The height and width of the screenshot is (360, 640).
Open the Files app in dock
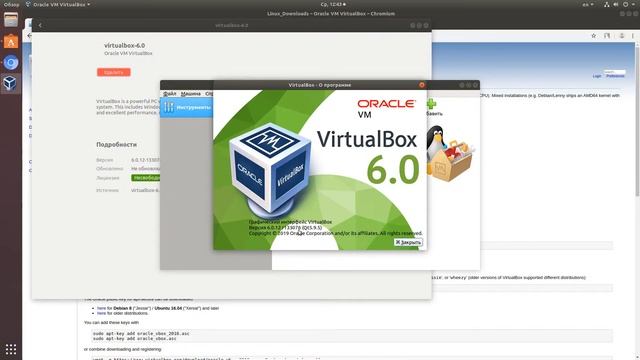tap(11, 20)
